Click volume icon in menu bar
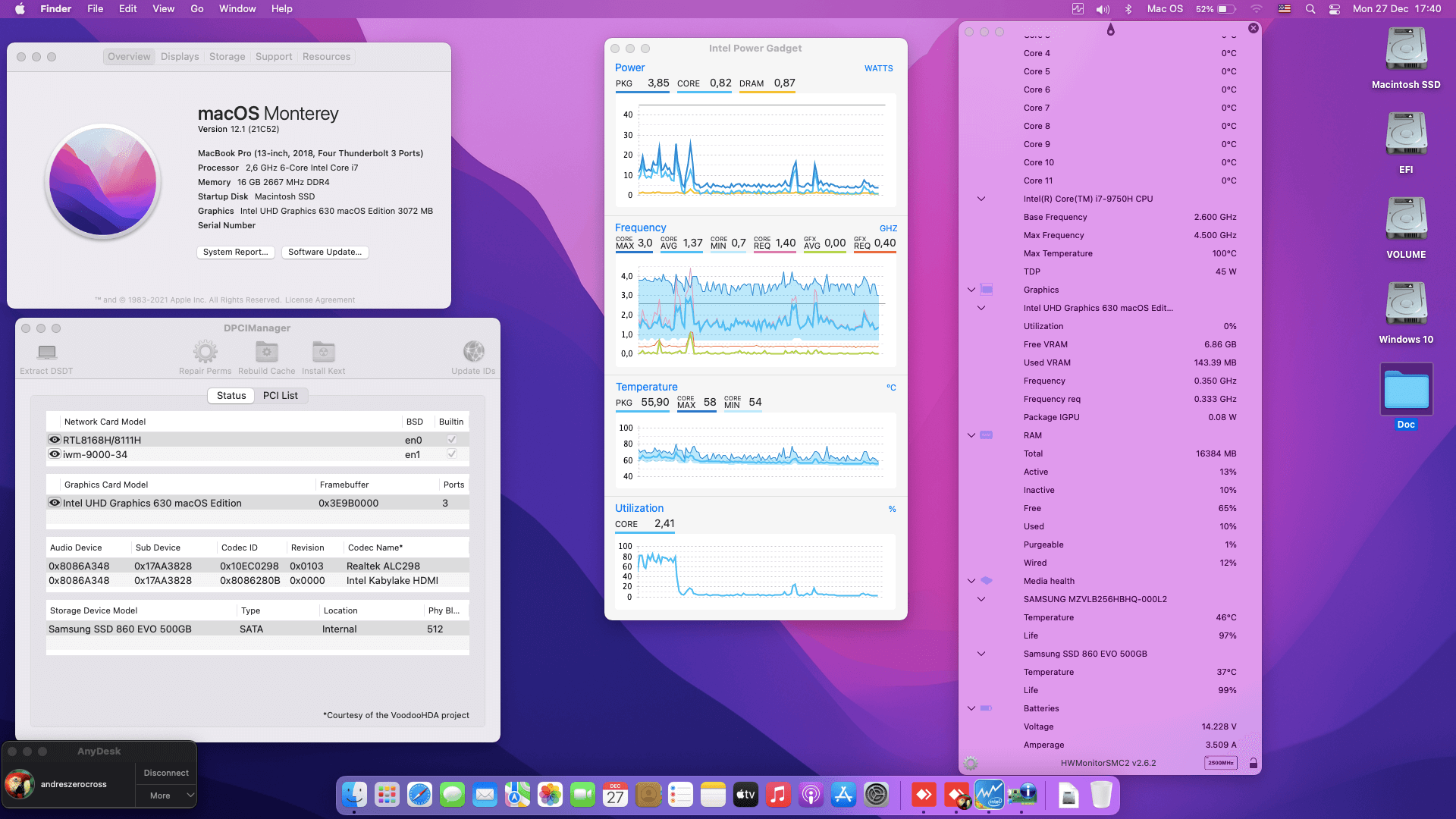Image resolution: width=1456 pixels, height=819 pixels. tap(1103, 9)
